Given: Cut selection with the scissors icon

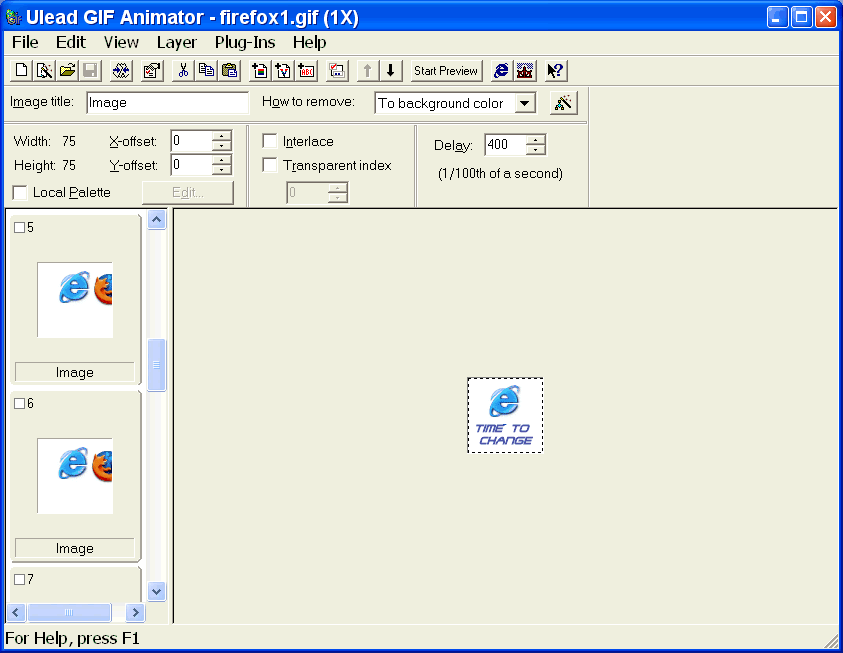Looking at the screenshot, I should [x=183, y=70].
